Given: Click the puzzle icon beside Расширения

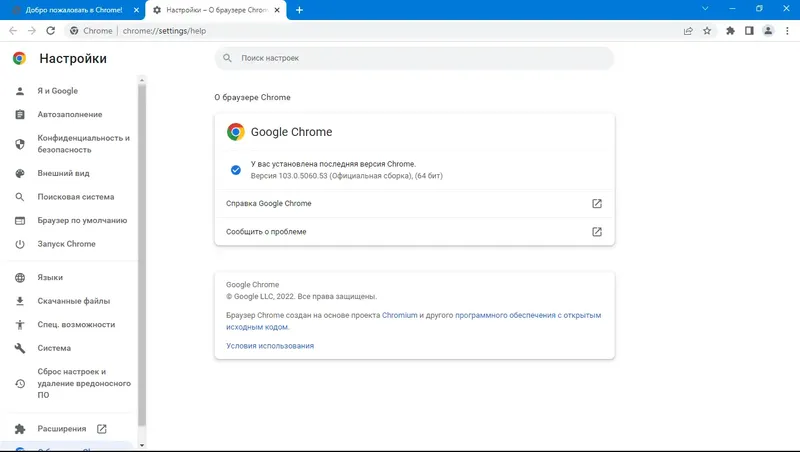Looking at the screenshot, I should coord(20,429).
